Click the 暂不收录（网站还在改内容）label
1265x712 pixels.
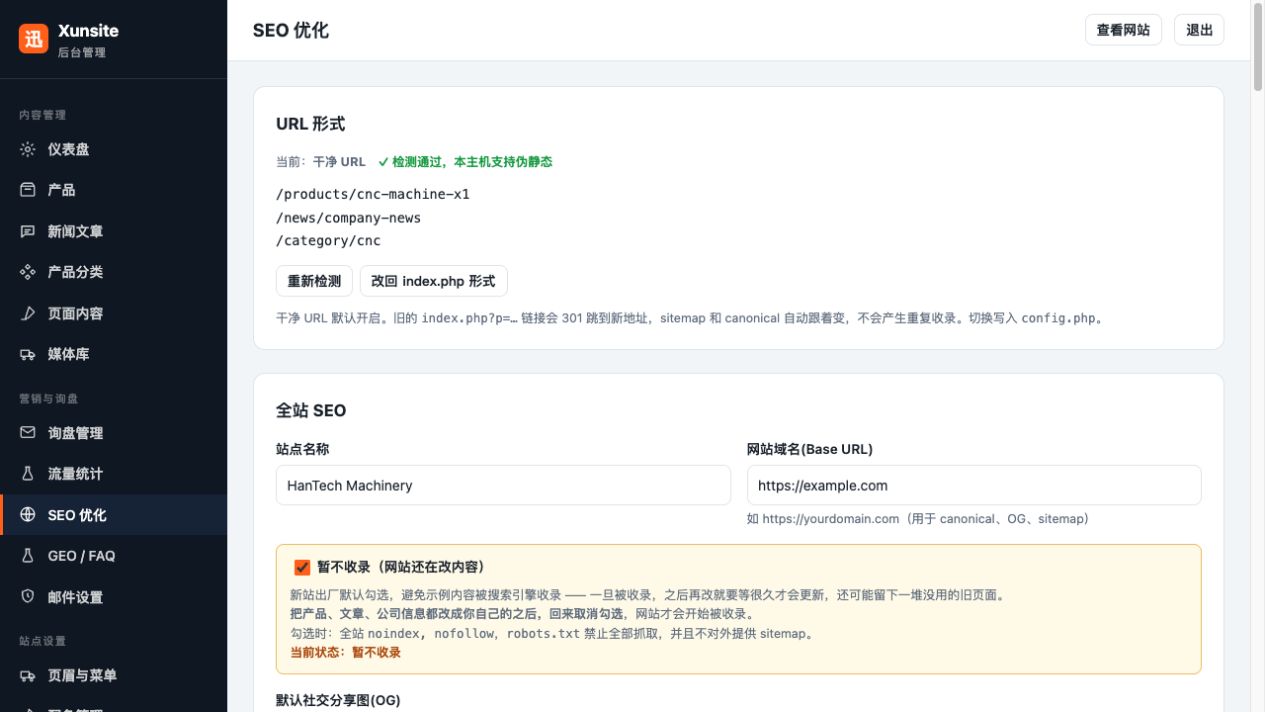(x=401, y=567)
